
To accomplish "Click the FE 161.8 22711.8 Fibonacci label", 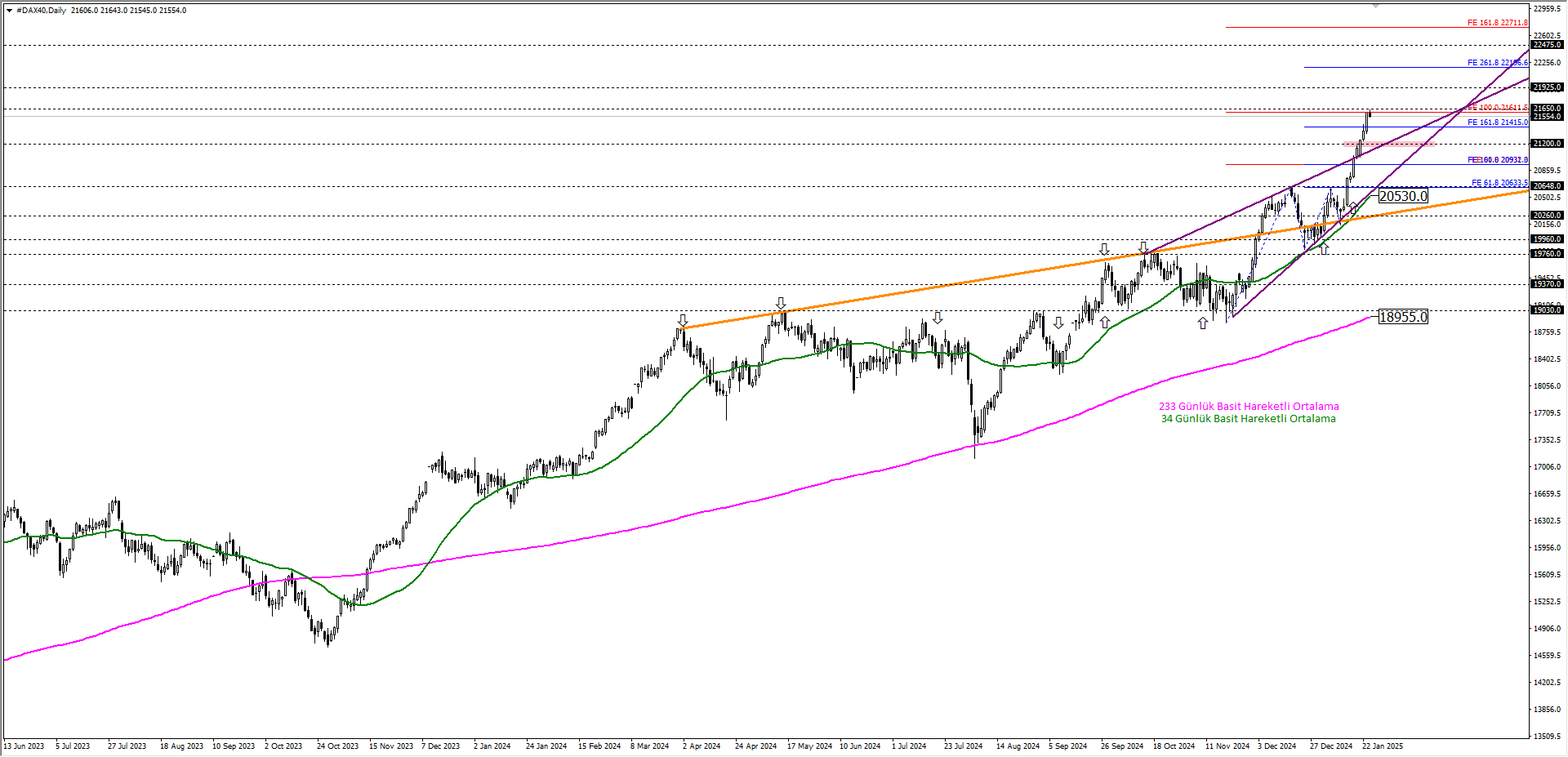I will point(1497,23).
